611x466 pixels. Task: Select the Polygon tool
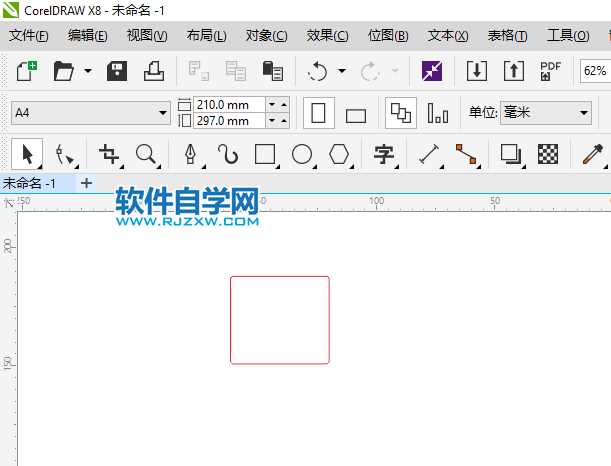340,154
